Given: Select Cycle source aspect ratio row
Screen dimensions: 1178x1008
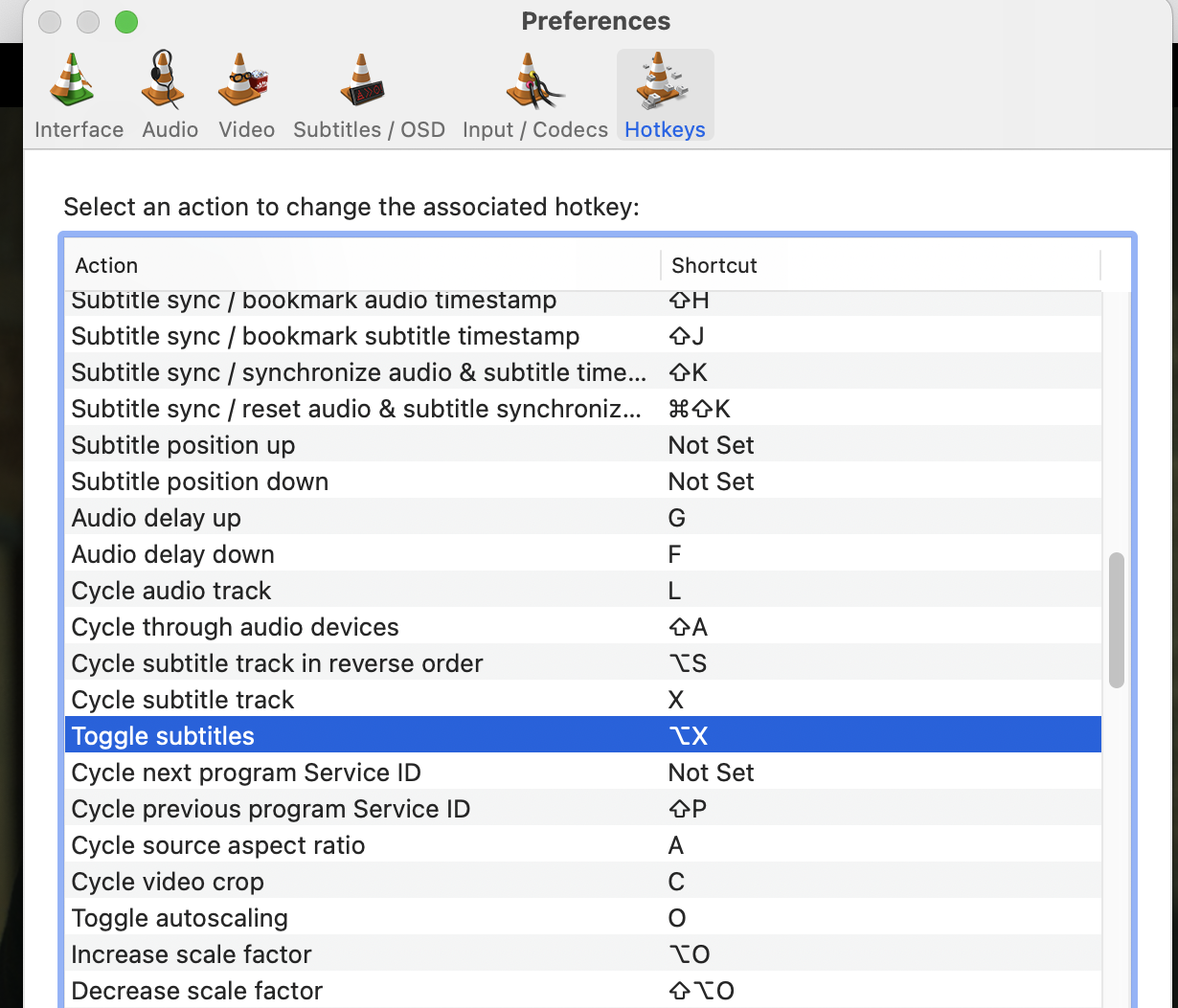Looking at the screenshot, I should coord(217,845).
